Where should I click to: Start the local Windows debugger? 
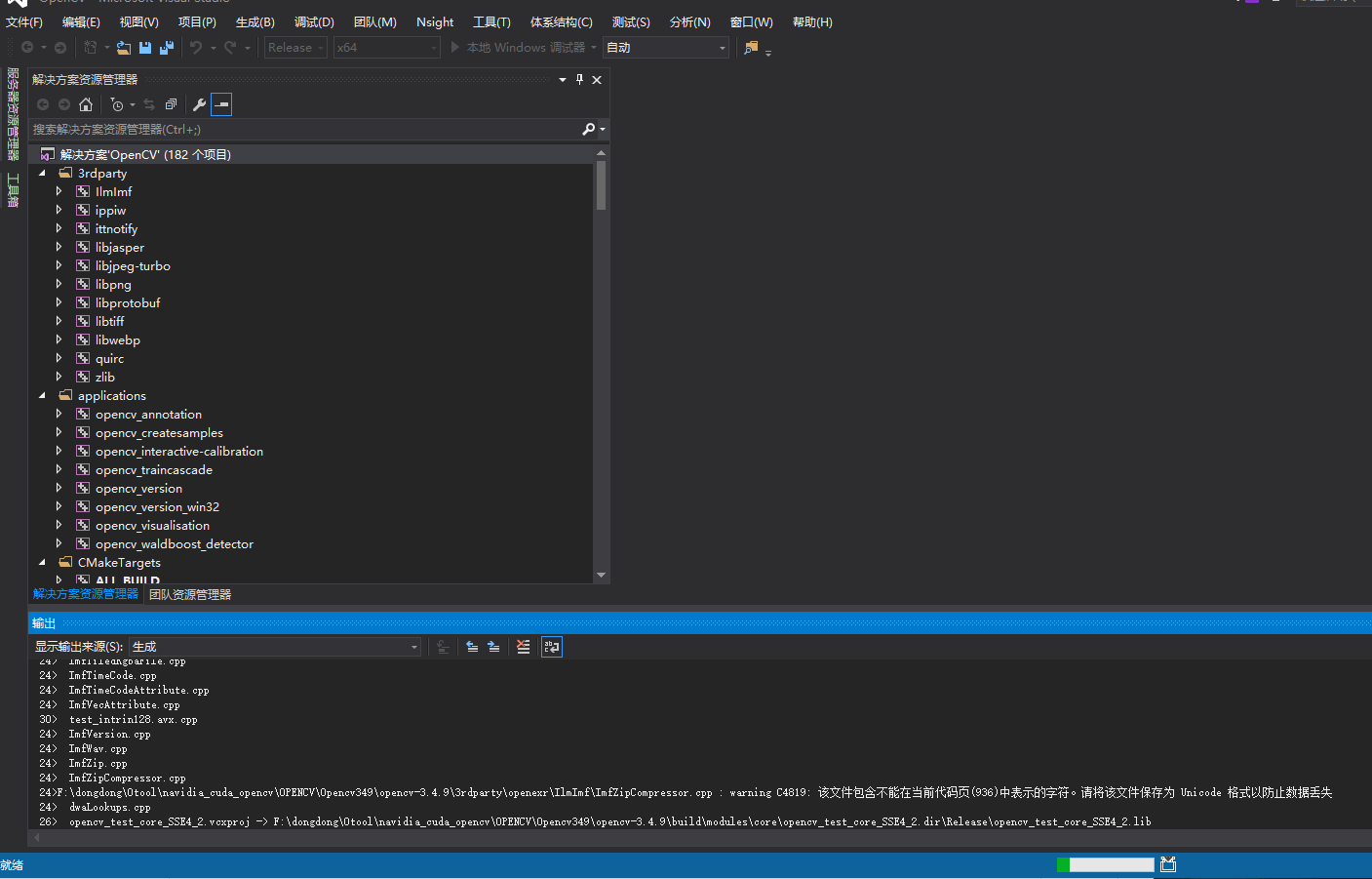[518, 47]
